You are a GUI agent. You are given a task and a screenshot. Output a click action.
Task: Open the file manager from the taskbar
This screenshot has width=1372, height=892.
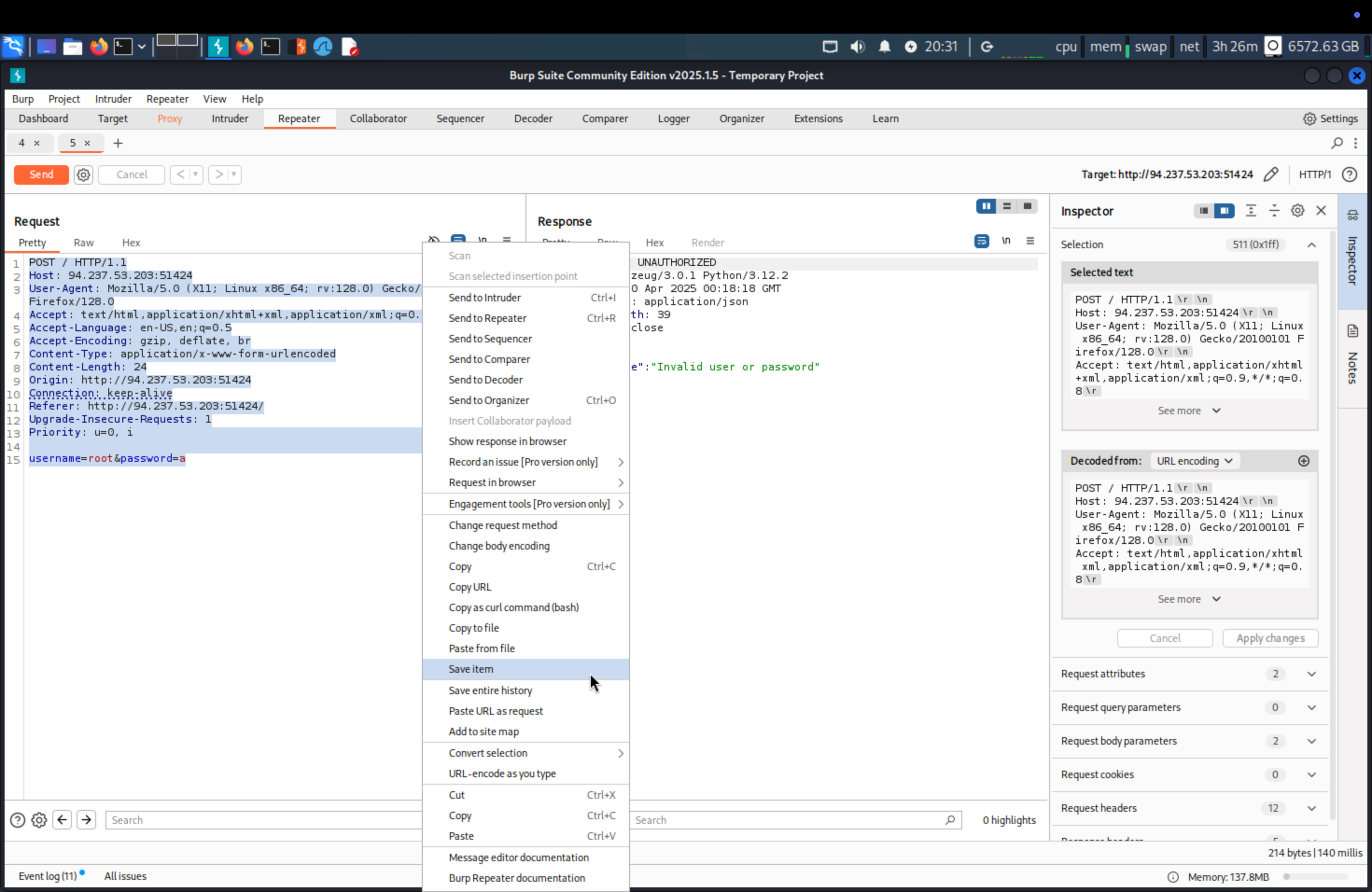pyautogui.click(x=72, y=47)
